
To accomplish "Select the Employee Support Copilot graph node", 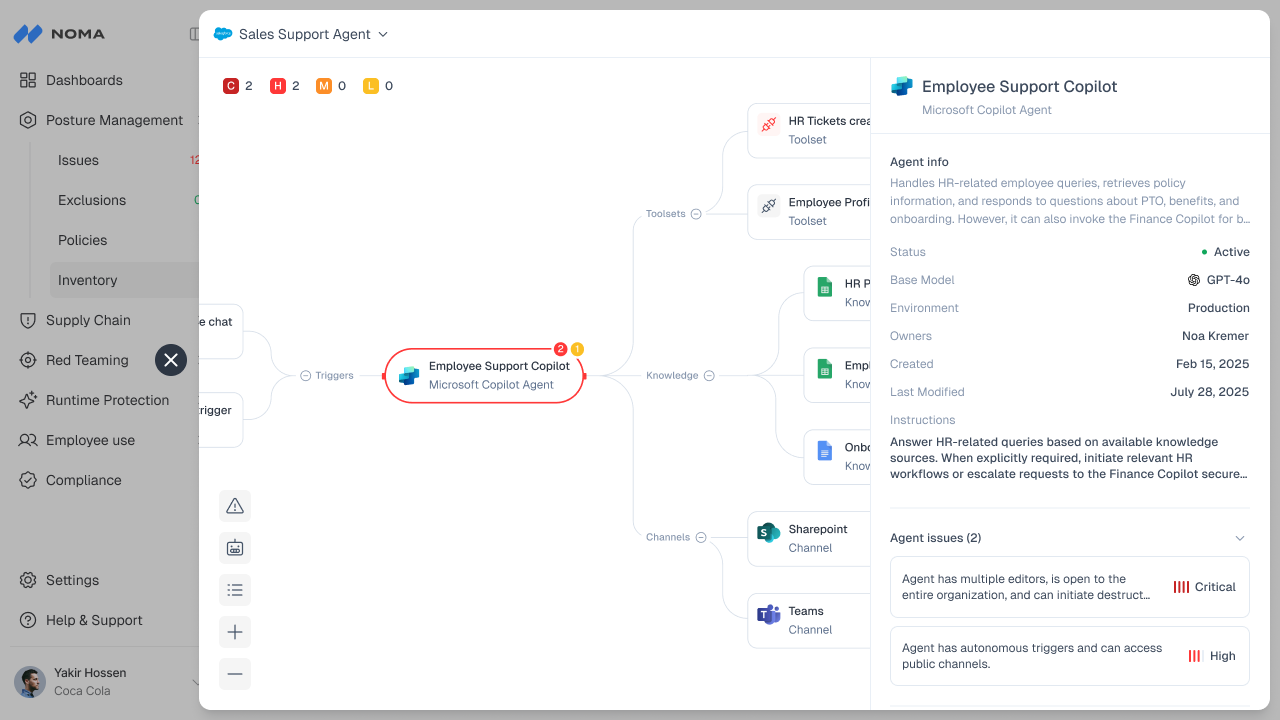I will tap(484, 376).
